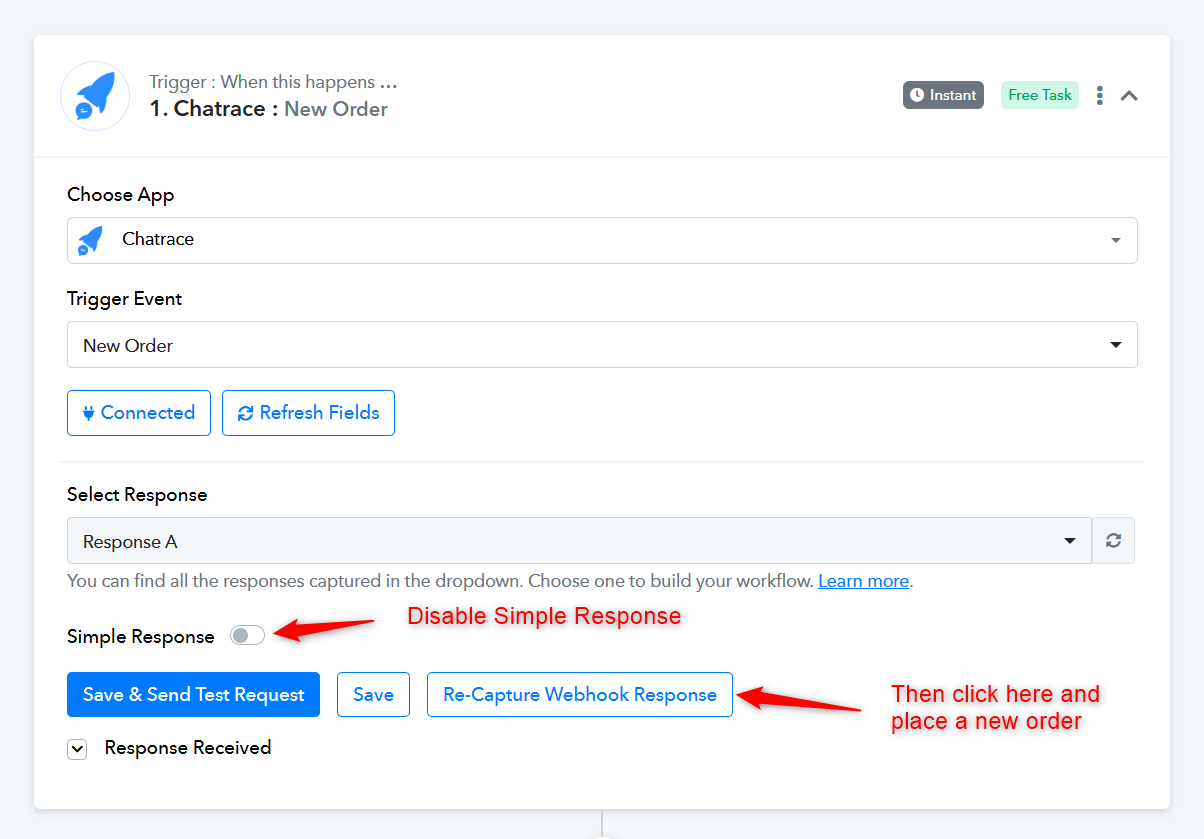The image size is (1204, 839).
Task: Open the Select Response dropdown
Action: (x=579, y=541)
